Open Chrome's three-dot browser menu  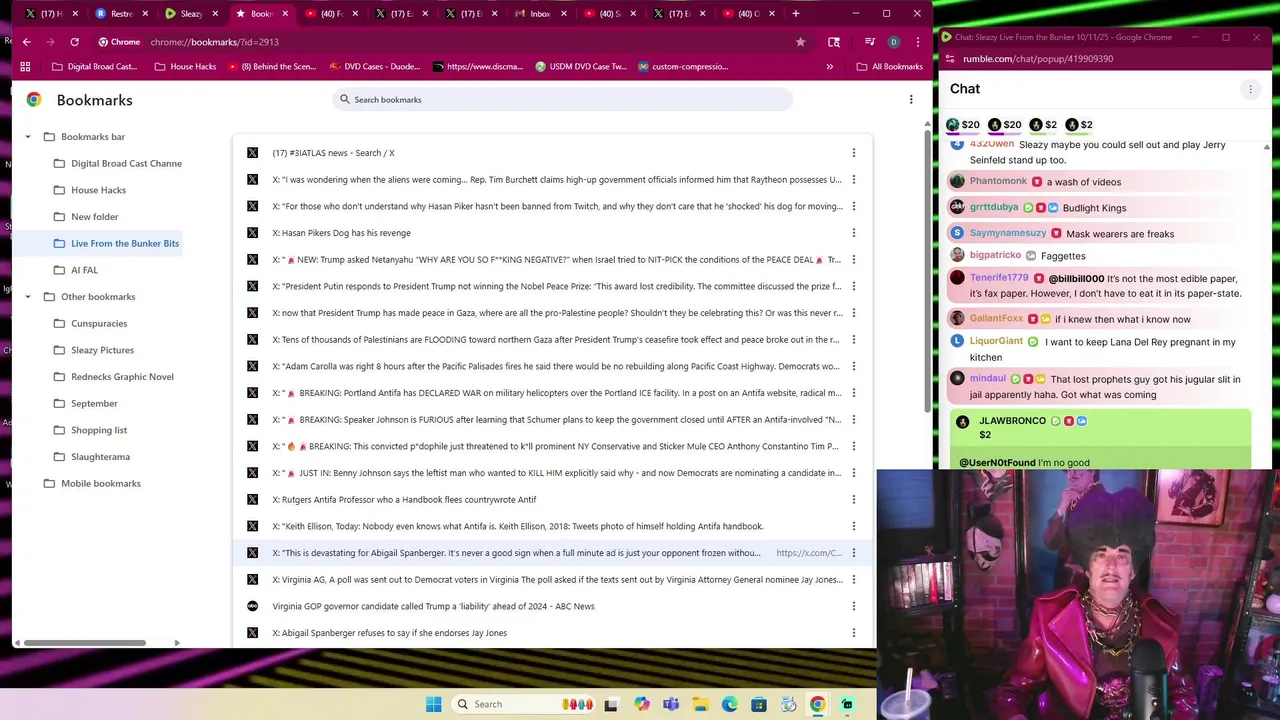click(x=917, y=42)
